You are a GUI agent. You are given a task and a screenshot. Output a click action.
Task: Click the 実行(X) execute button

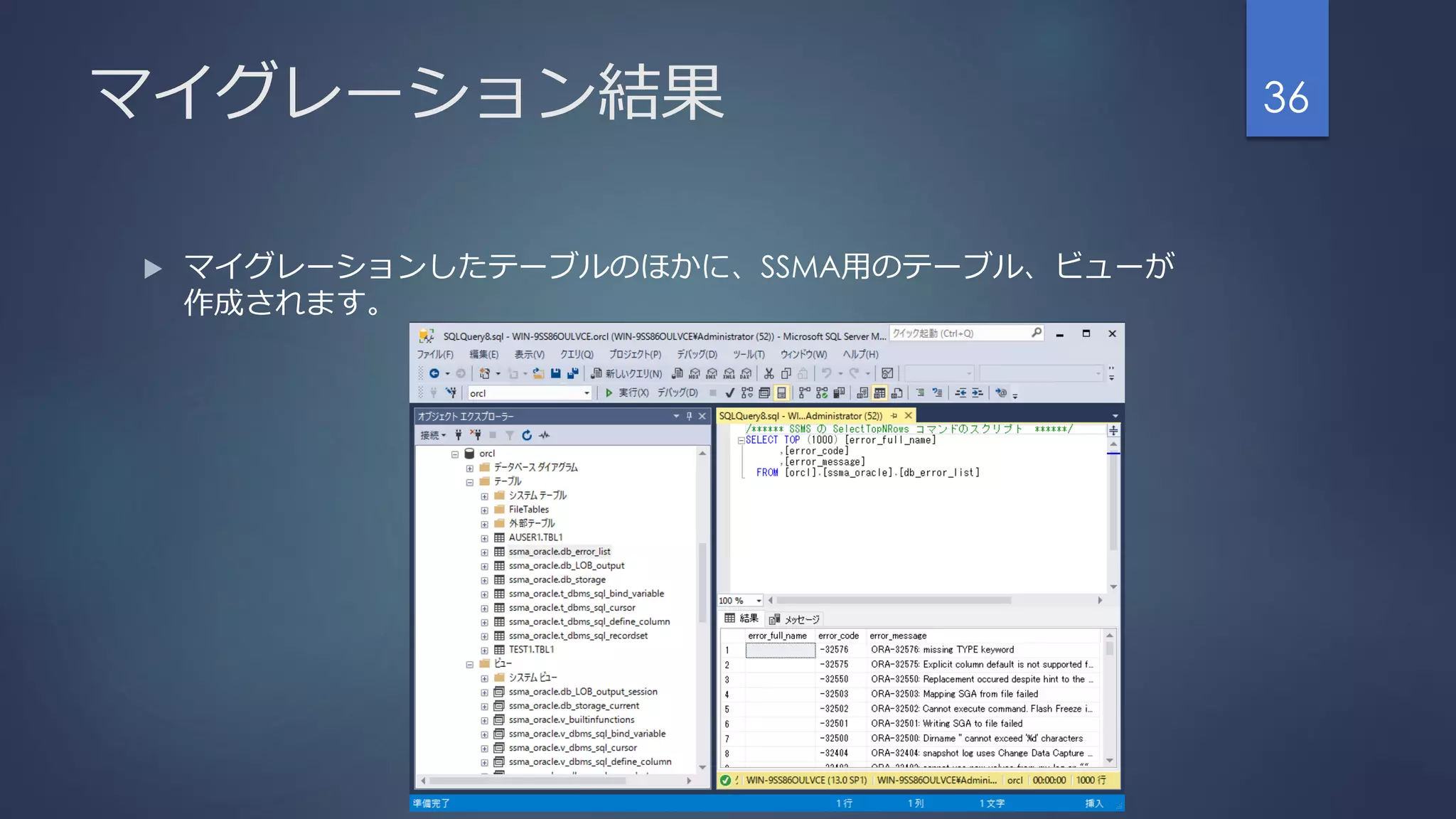coord(626,392)
